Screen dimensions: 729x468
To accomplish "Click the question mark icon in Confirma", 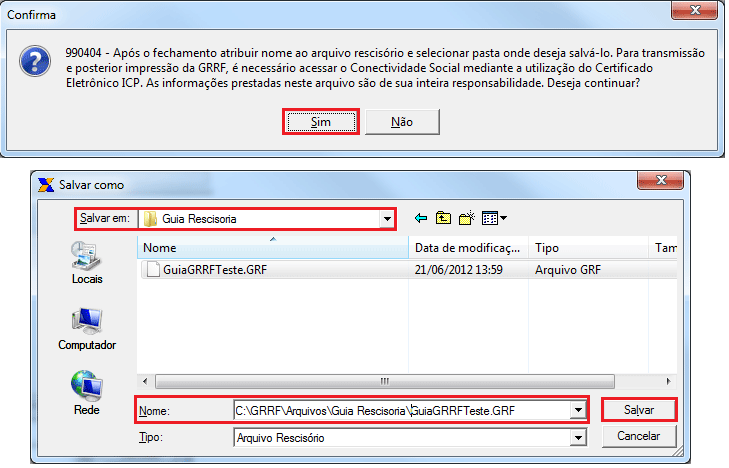I will (35, 61).
